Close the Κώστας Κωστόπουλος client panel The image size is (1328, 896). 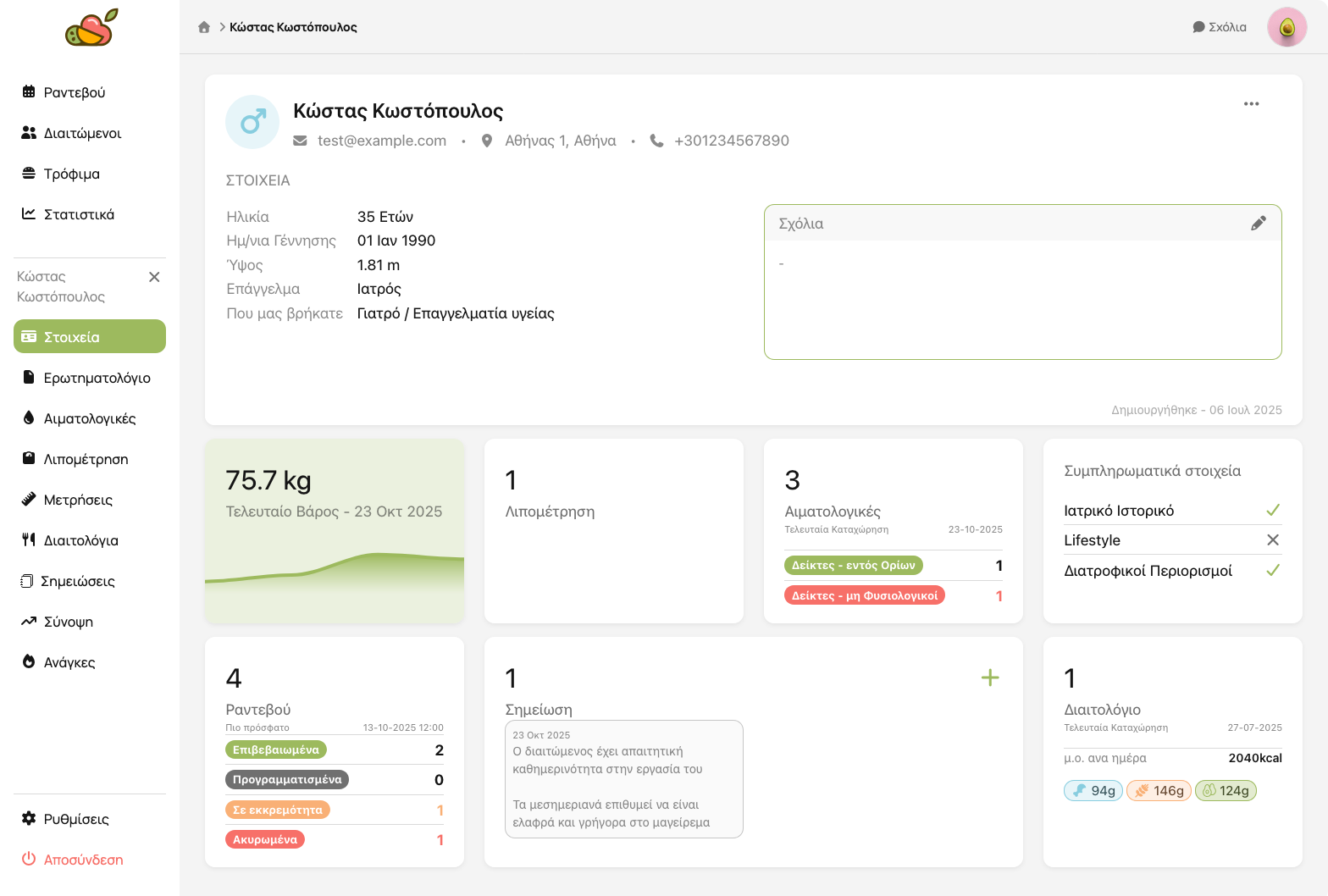pos(154,277)
